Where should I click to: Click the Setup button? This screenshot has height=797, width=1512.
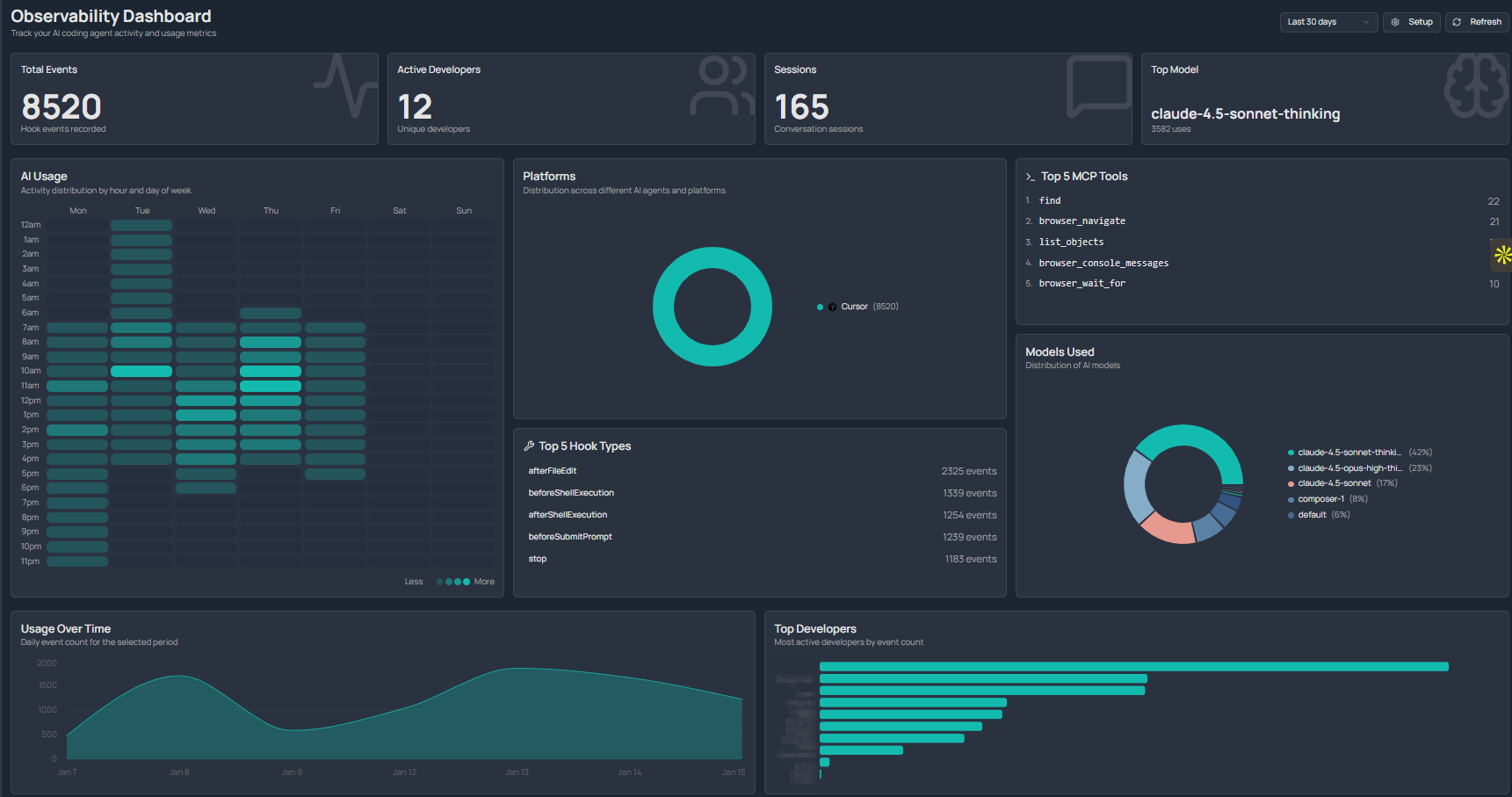click(x=1412, y=22)
